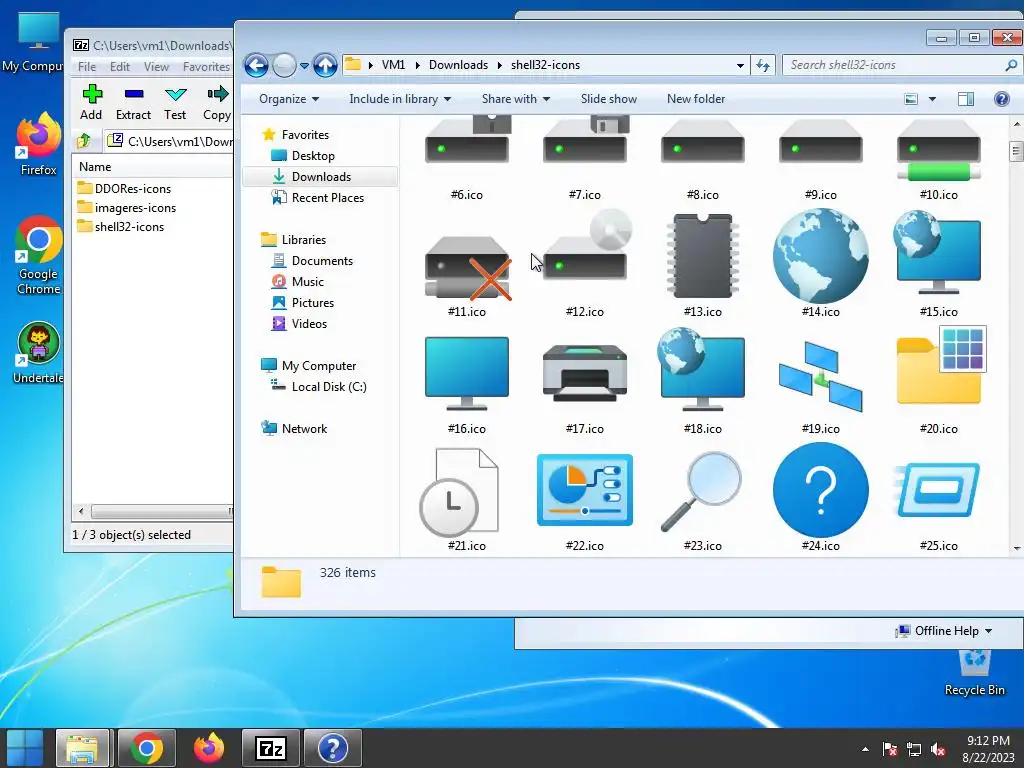Open the Organize dropdown menu
The width and height of the screenshot is (1024, 768).
point(289,99)
